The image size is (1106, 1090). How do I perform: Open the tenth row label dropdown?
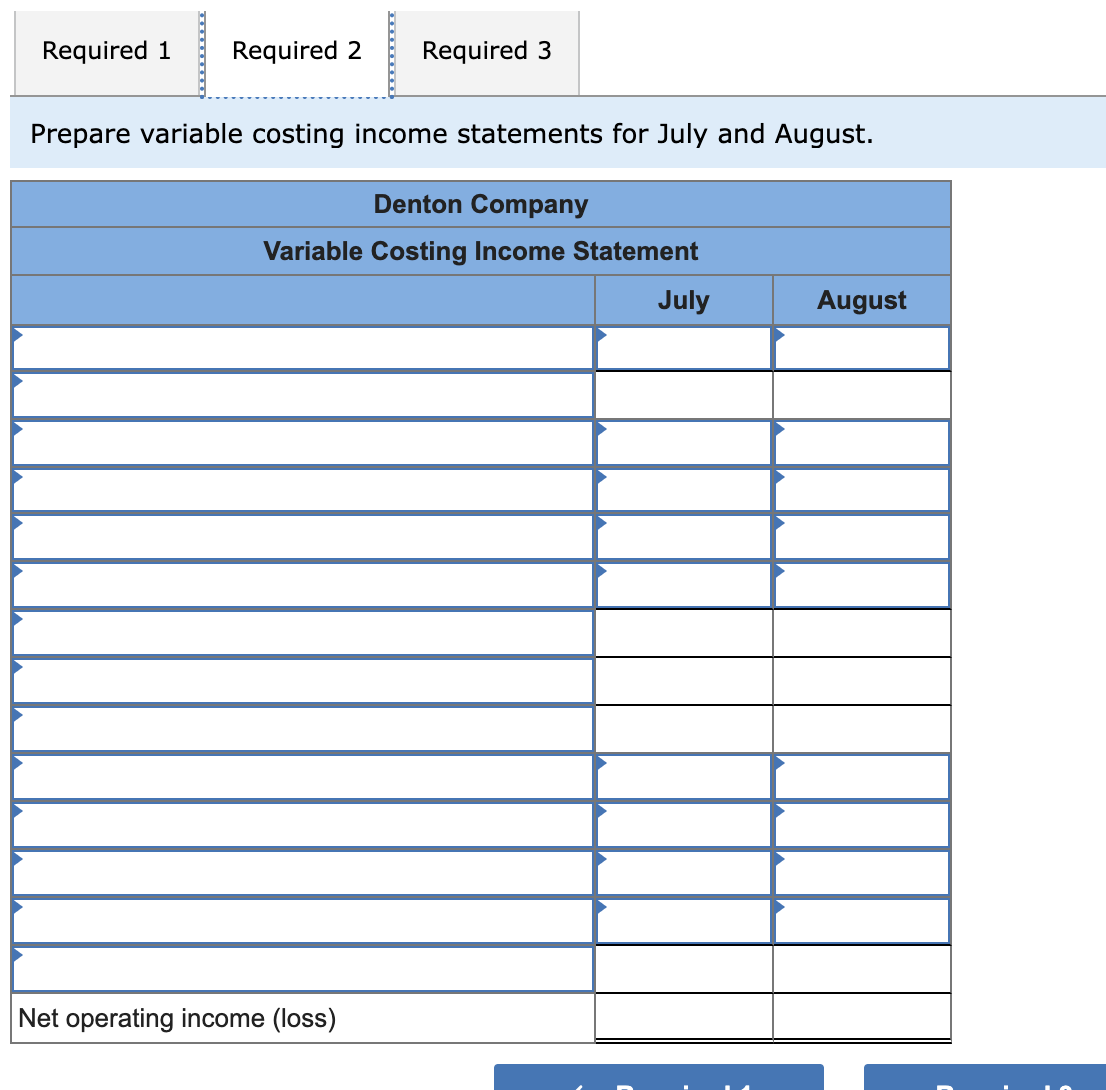pyautogui.click(x=303, y=777)
